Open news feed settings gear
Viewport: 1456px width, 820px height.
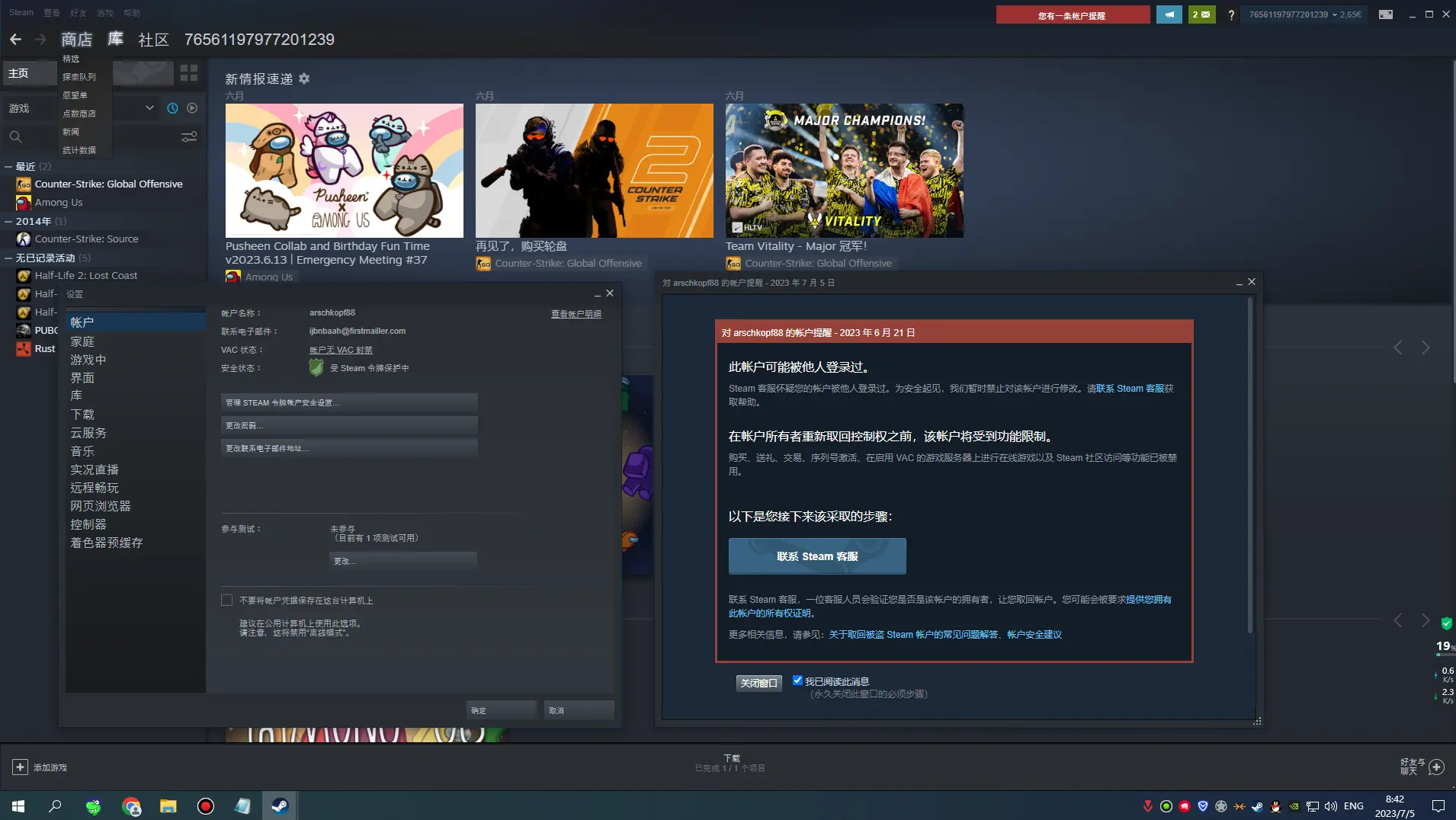click(304, 78)
